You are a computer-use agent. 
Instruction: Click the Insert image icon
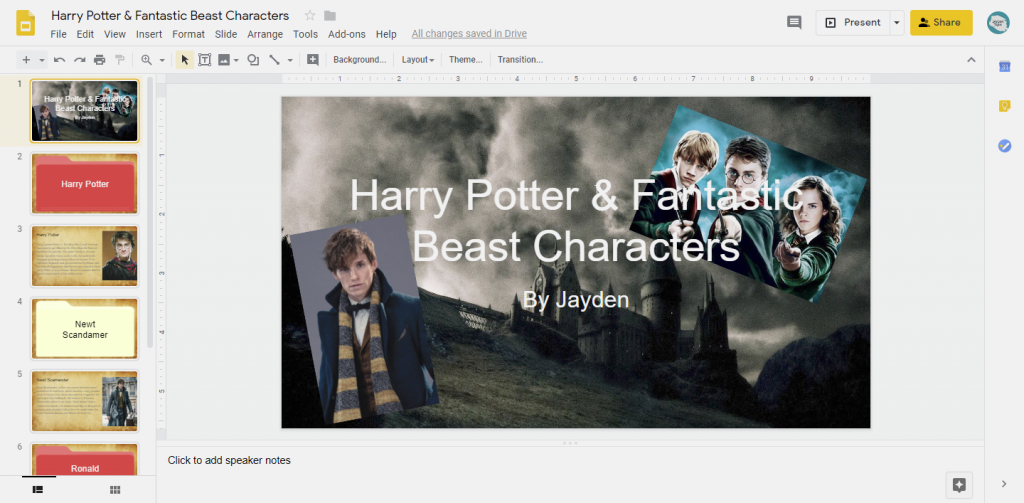tap(223, 60)
